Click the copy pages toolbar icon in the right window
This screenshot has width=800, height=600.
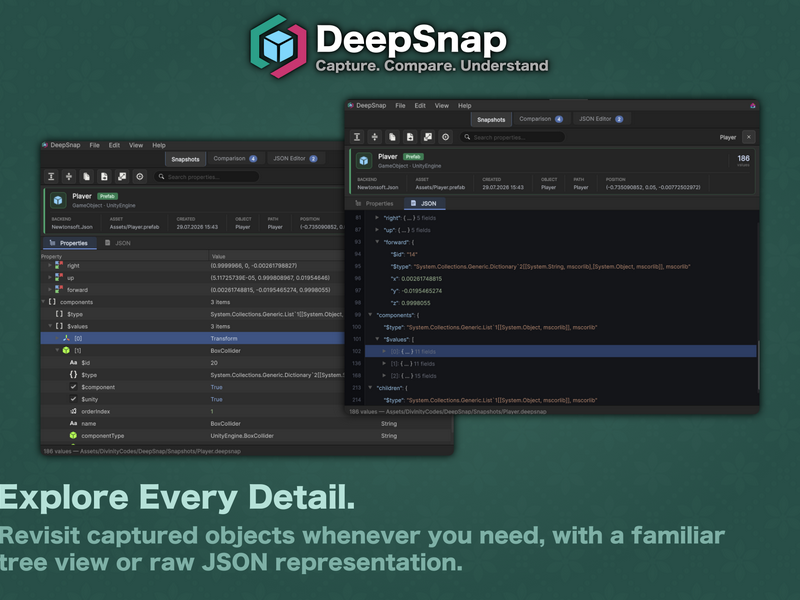pyautogui.click(x=392, y=137)
